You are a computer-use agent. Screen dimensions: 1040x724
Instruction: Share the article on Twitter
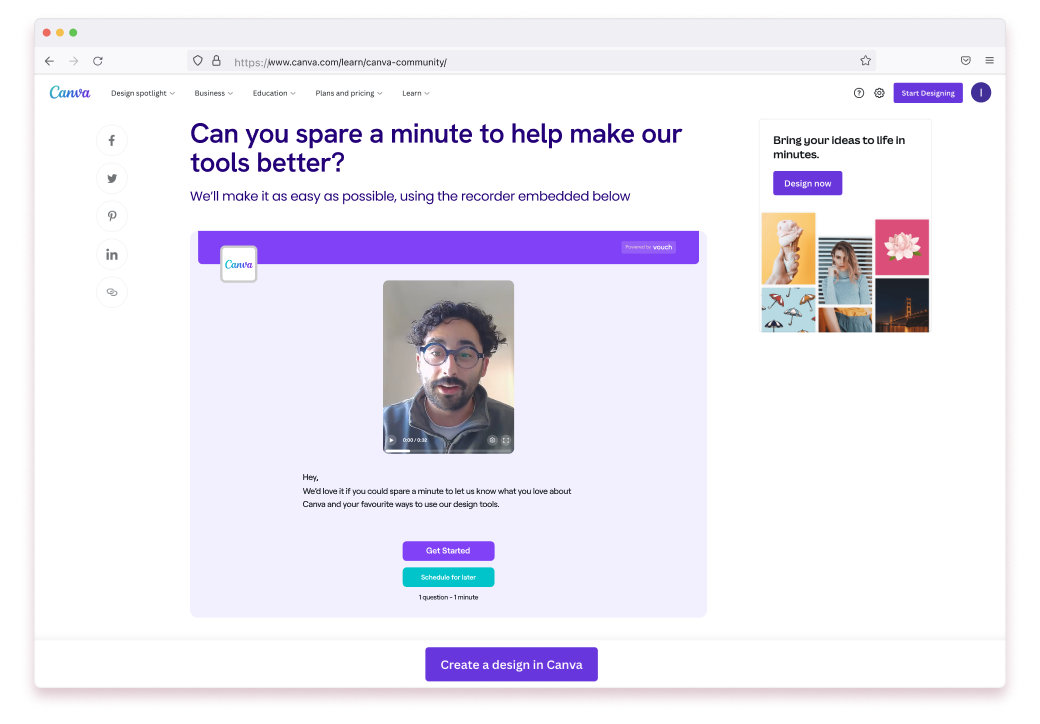click(112, 178)
